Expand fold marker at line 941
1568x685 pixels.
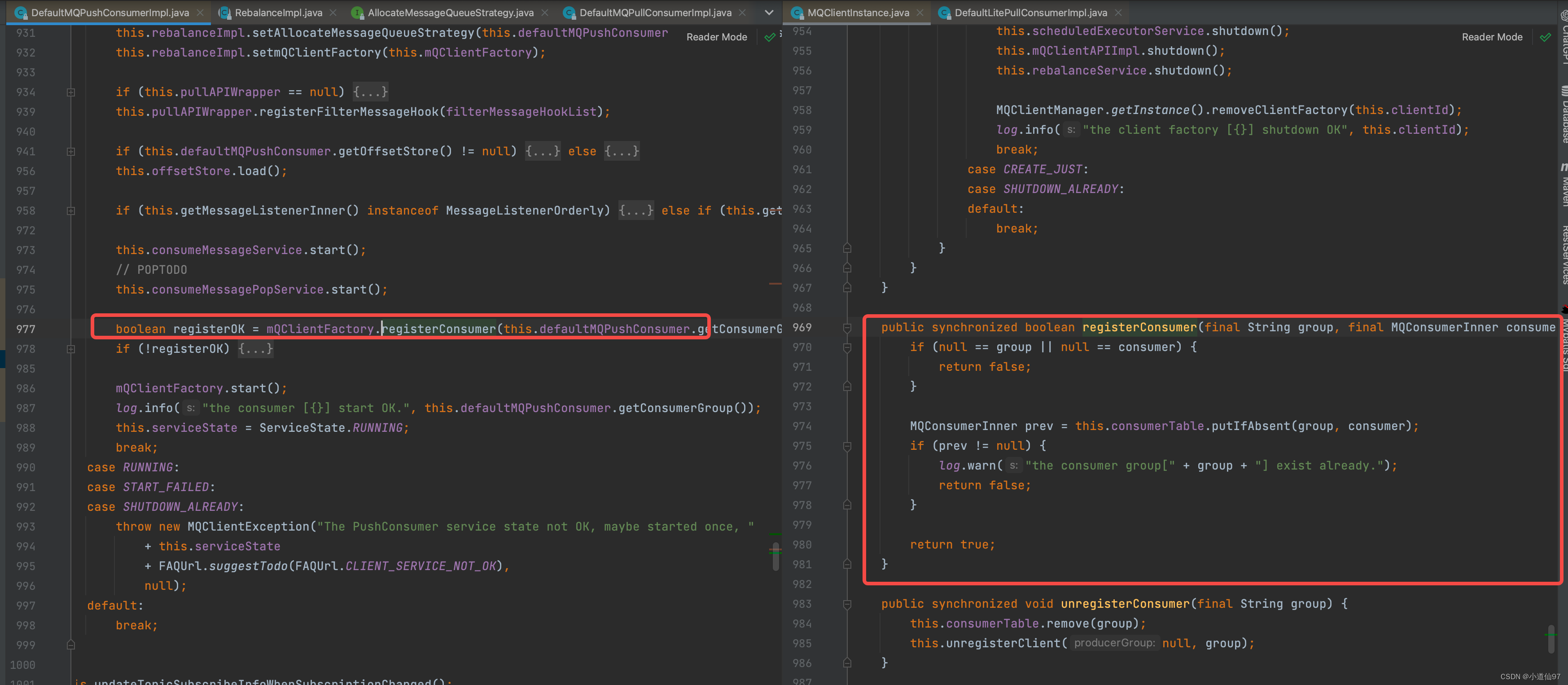pyautogui.click(x=70, y=151)
